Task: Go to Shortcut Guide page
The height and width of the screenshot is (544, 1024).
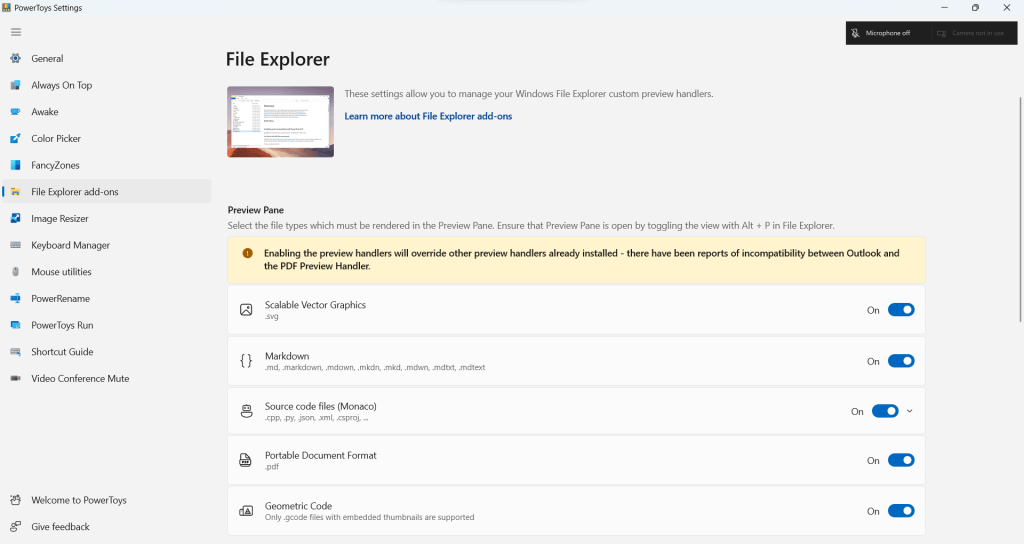Action: [107, 352]
